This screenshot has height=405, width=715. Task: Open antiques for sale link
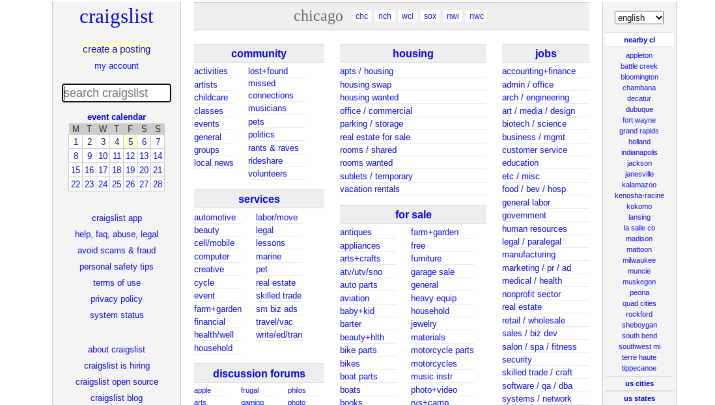tap(355, 232)
